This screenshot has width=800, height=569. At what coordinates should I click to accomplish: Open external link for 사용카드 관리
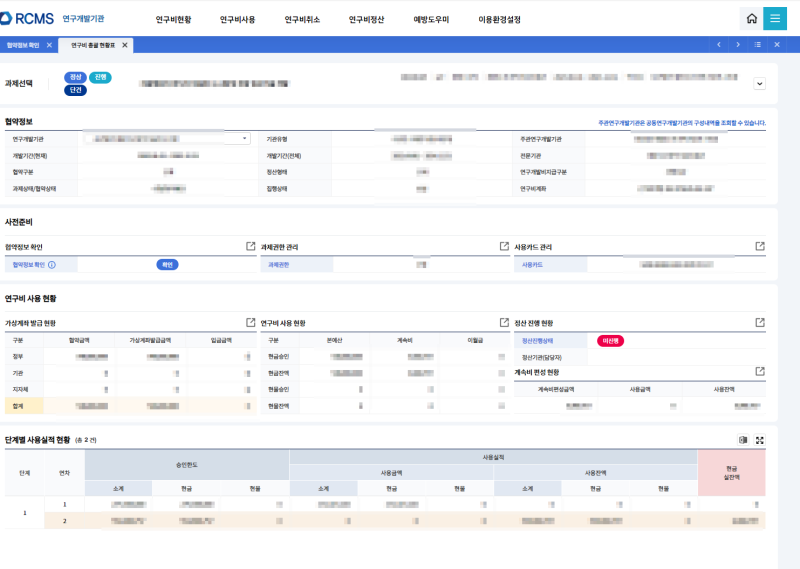point(760,246)
